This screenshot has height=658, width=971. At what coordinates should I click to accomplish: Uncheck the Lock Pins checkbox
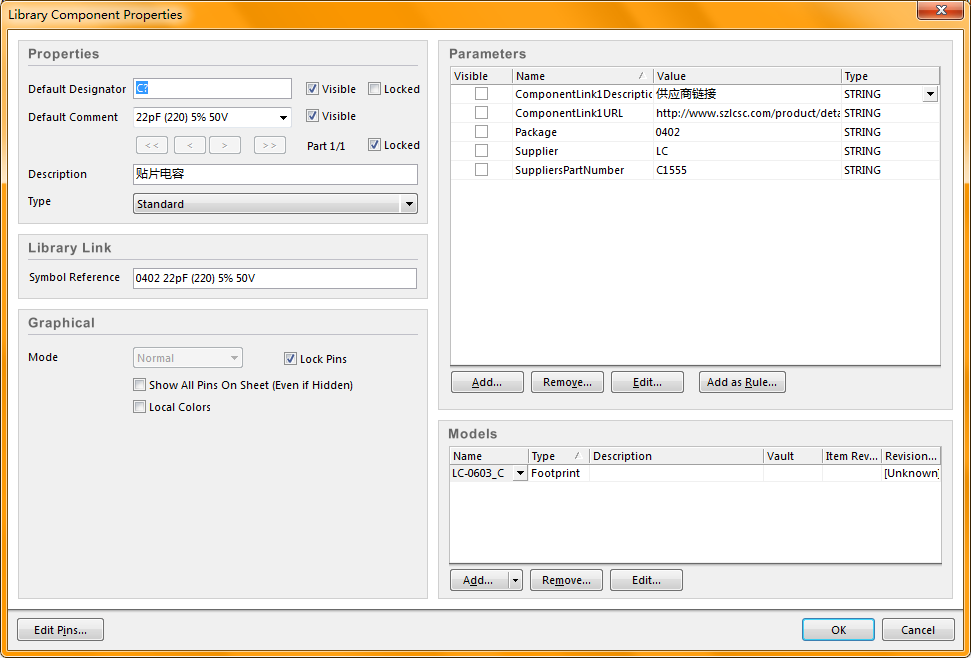pyautogui.click(x=290, y=358)
